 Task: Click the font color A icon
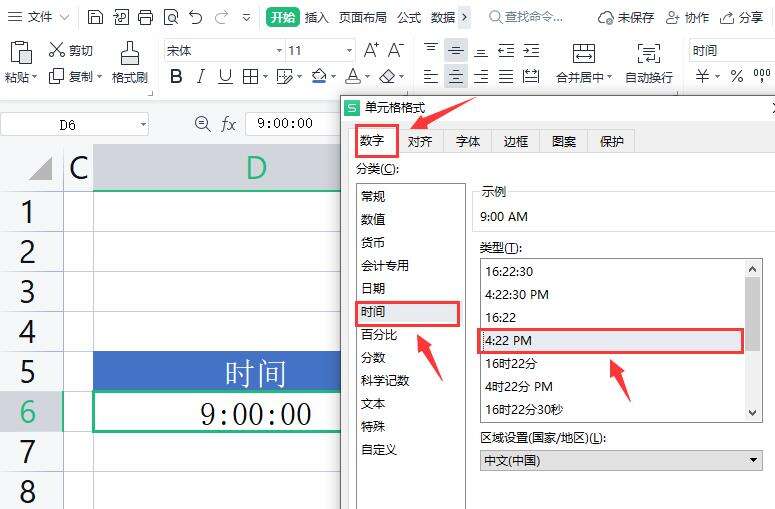[x=353, y=77]
